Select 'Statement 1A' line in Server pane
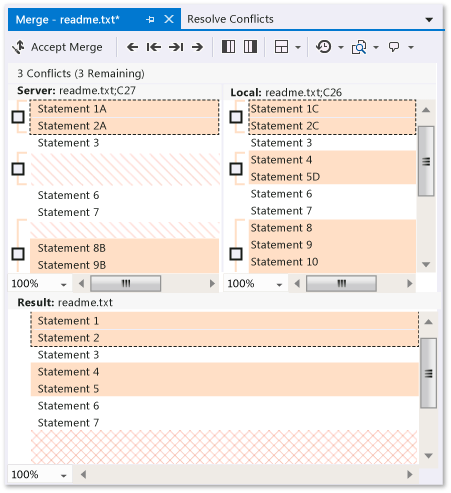Screen dimensions: 451x493 [125, 109]
